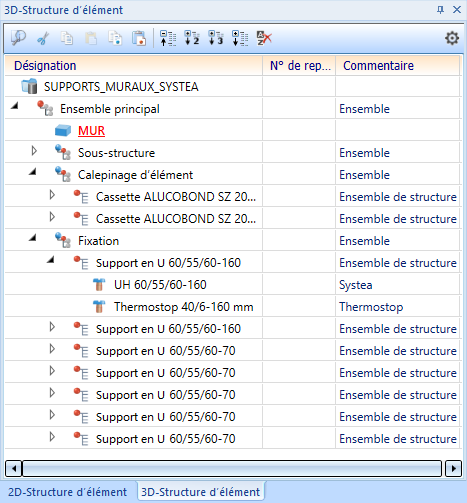Open the gear settings icon
467x503 pixels.
[x=452, y=38]
